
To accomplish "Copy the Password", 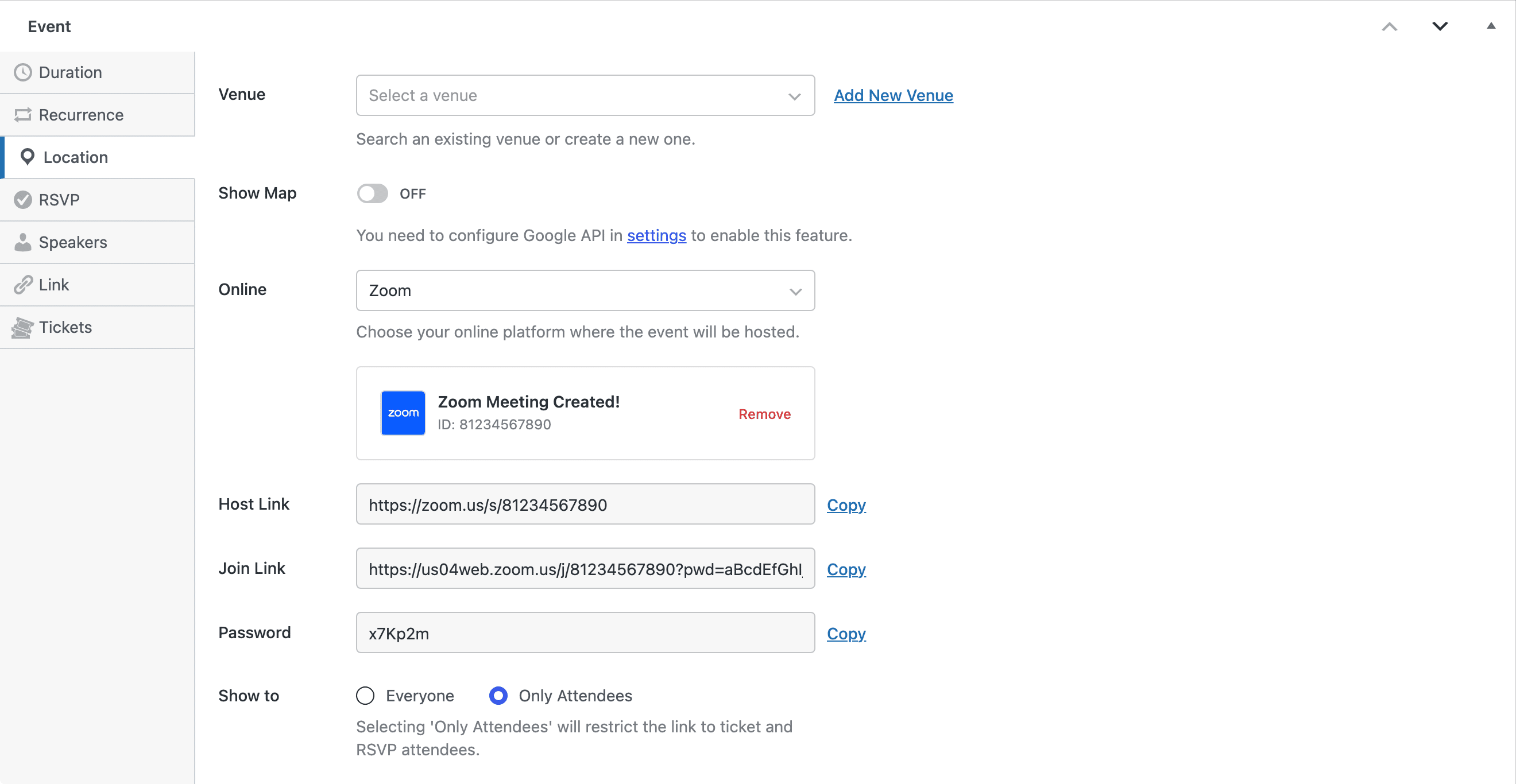I will click(x=846, y=634).
